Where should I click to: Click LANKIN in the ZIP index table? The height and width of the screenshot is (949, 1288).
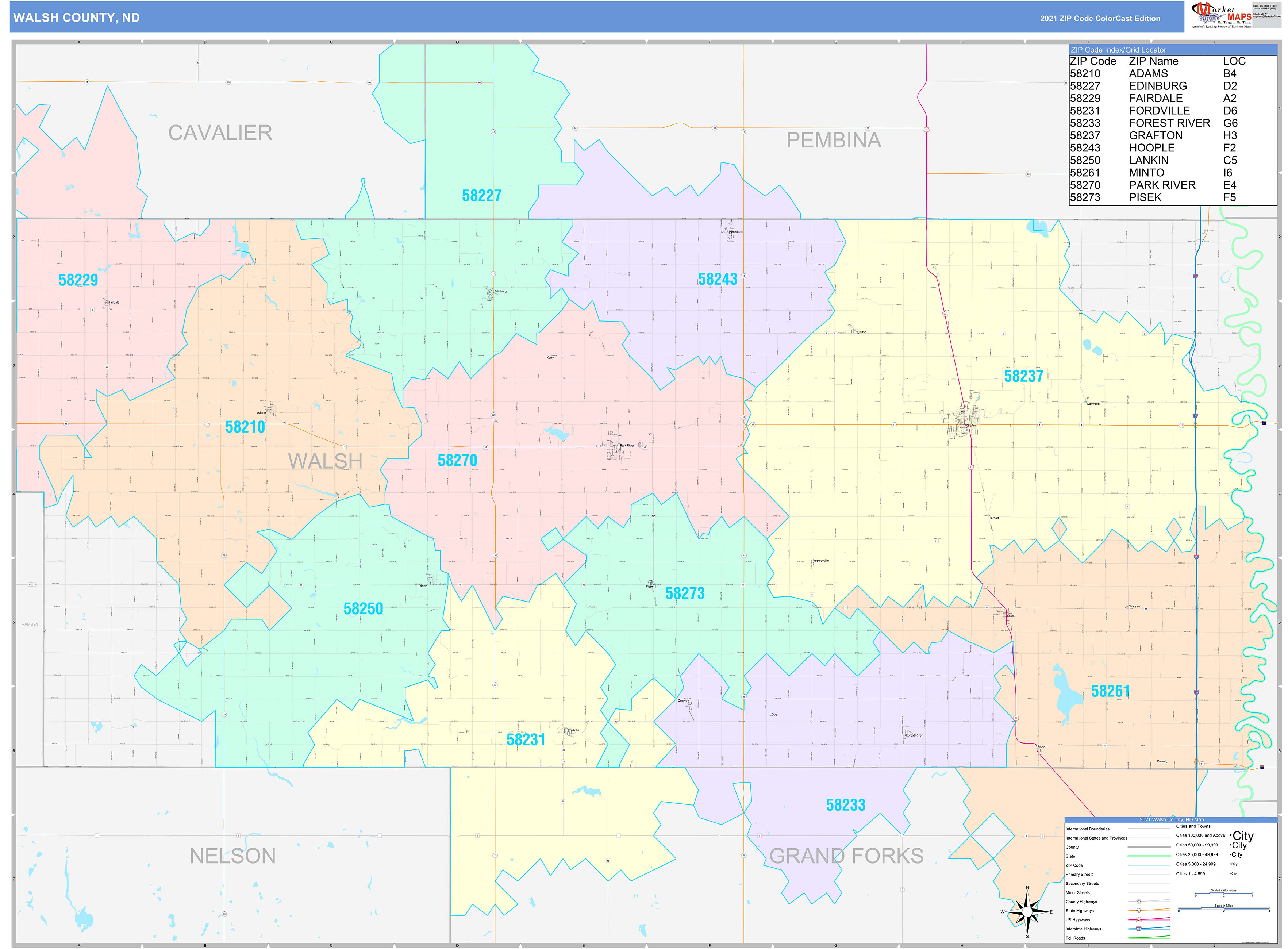[1149, 160]
